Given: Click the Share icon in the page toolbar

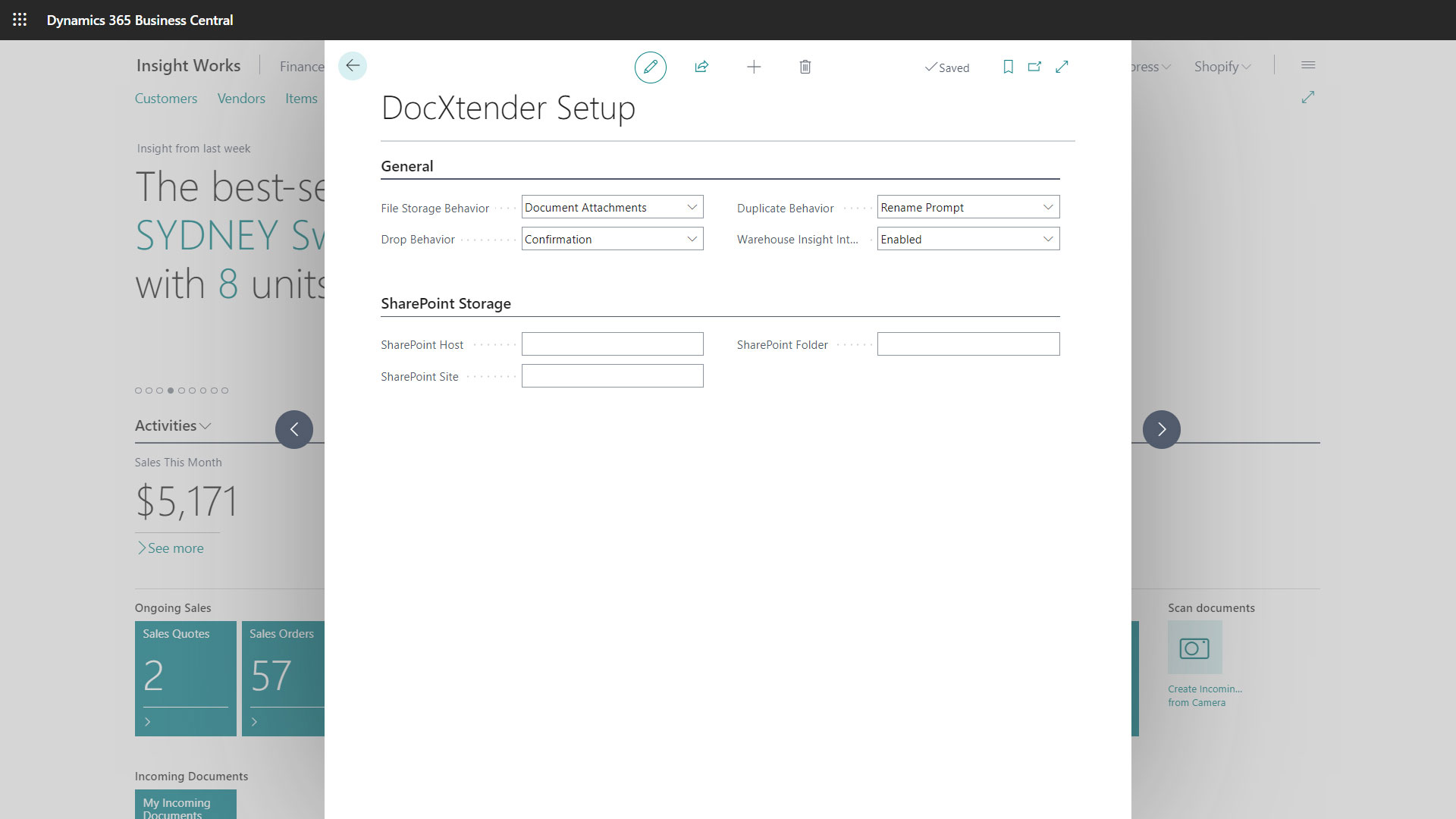Looking at the screenshot, I should [x=701, y=67].
